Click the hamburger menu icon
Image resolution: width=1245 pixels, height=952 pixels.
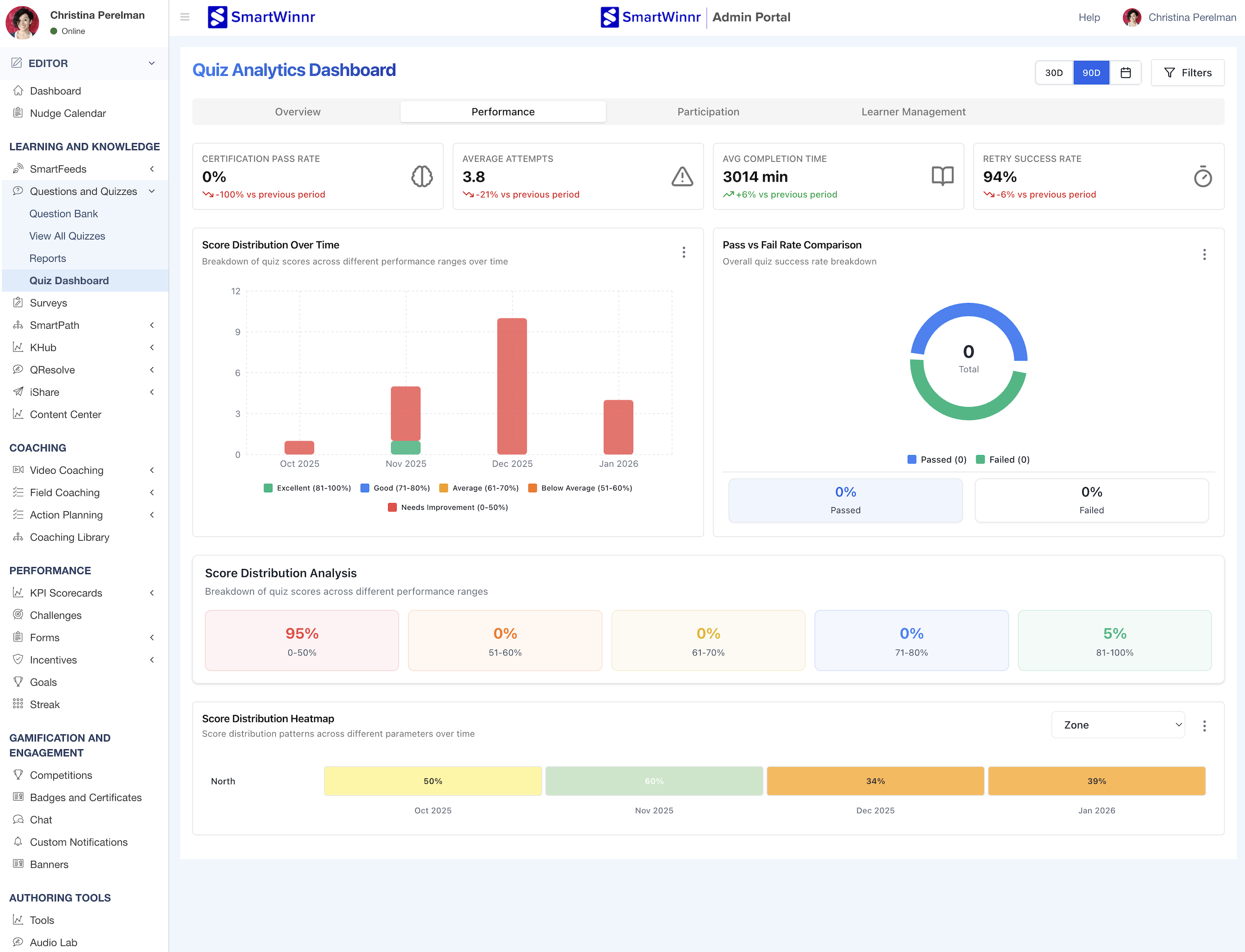185,17
